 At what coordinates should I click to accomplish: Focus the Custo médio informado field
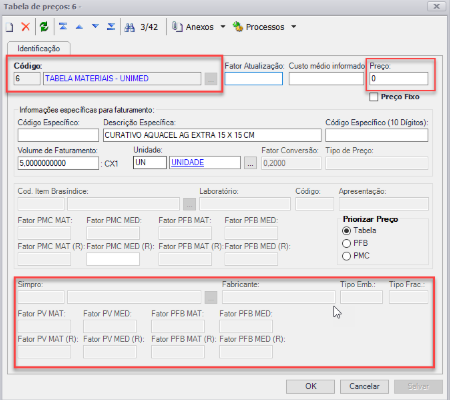[x=326, y=79]
